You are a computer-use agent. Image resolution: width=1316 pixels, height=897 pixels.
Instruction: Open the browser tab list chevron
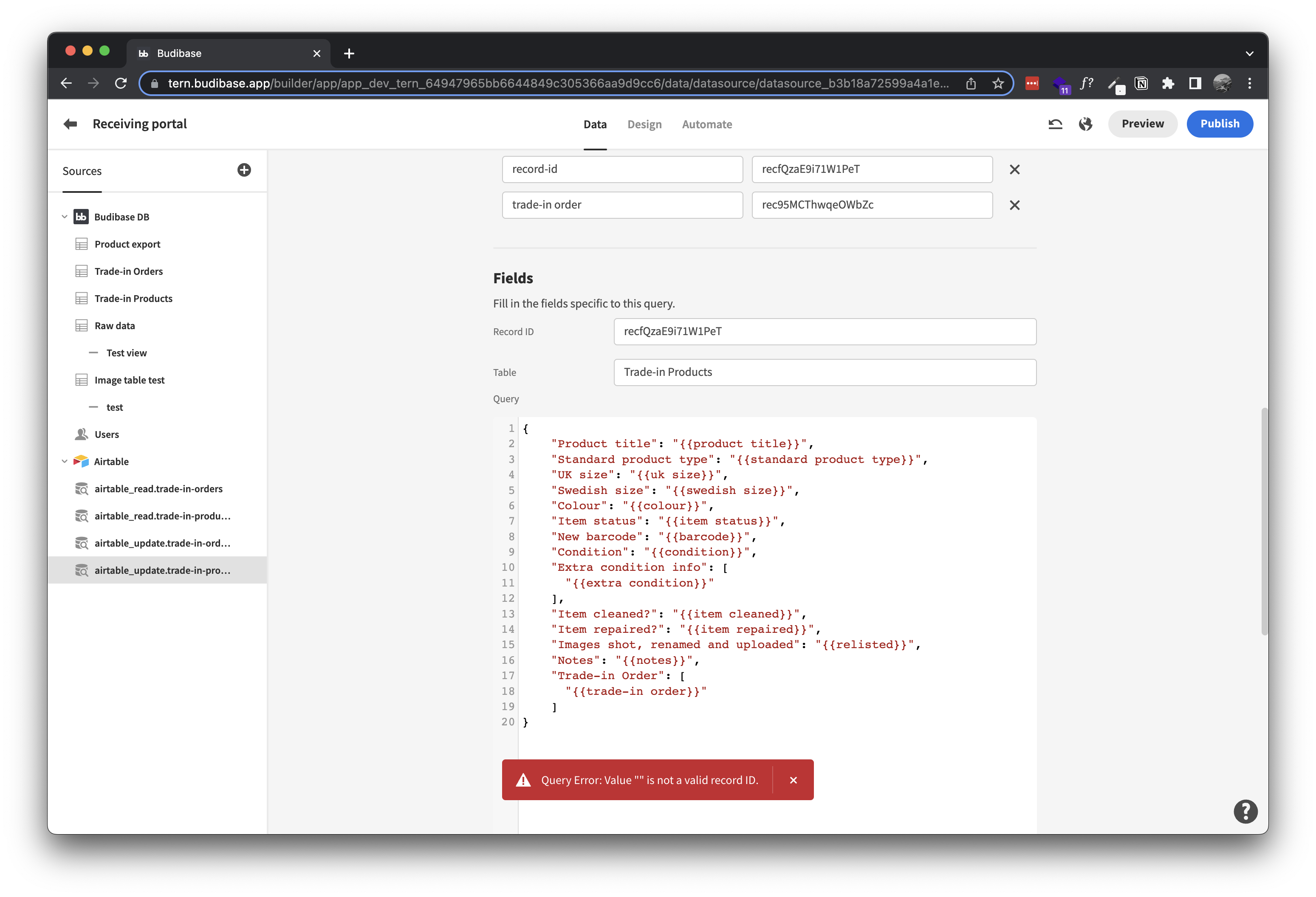pyautogui.click(x=1250, y=53)
